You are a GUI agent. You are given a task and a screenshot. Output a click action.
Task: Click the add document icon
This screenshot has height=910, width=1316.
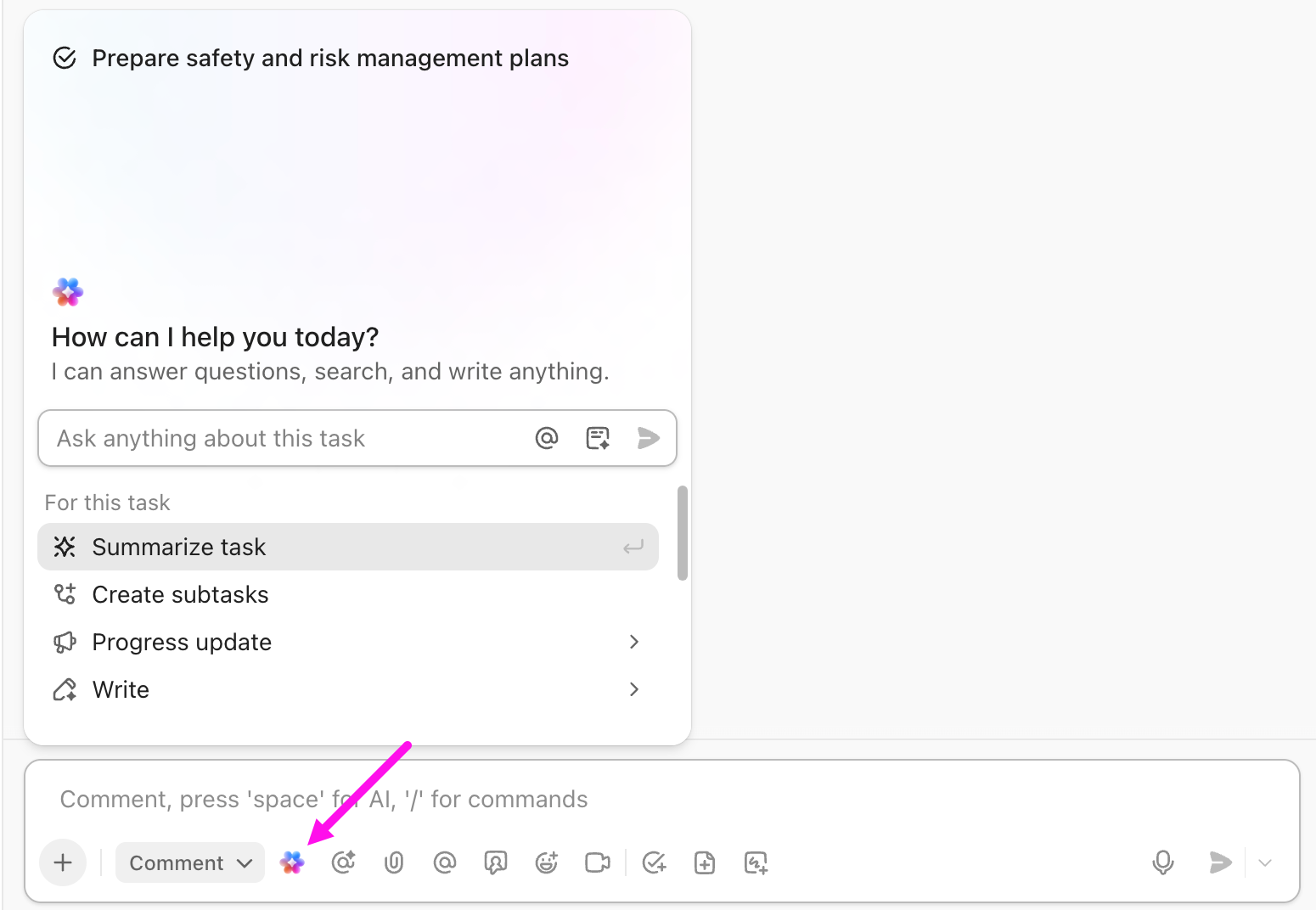(x=705, y=862)
